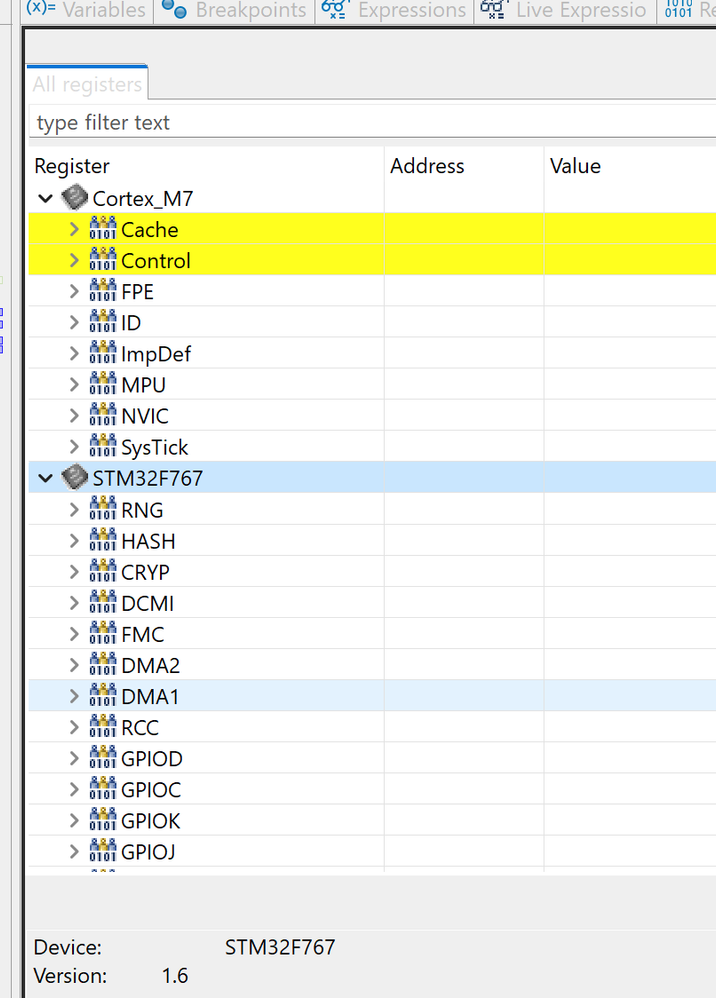Screen dimensions: 716x998
Task: Select the Cortex_M7 label text
Action: (x=143, y=199)
